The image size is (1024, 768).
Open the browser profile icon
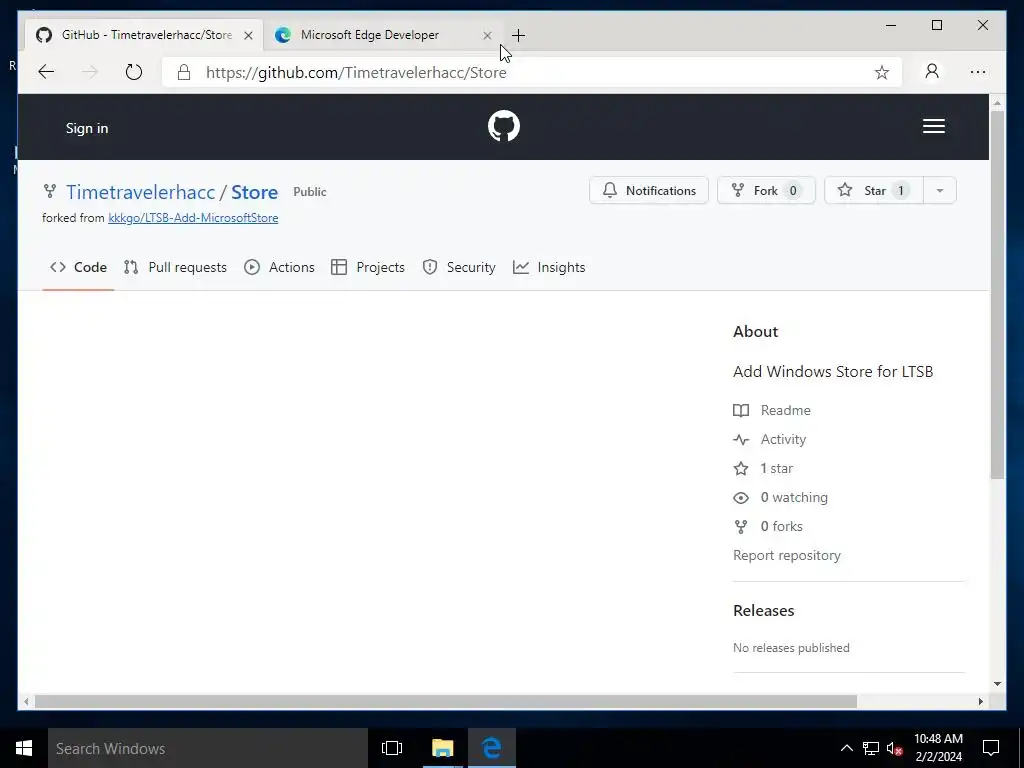932,71
